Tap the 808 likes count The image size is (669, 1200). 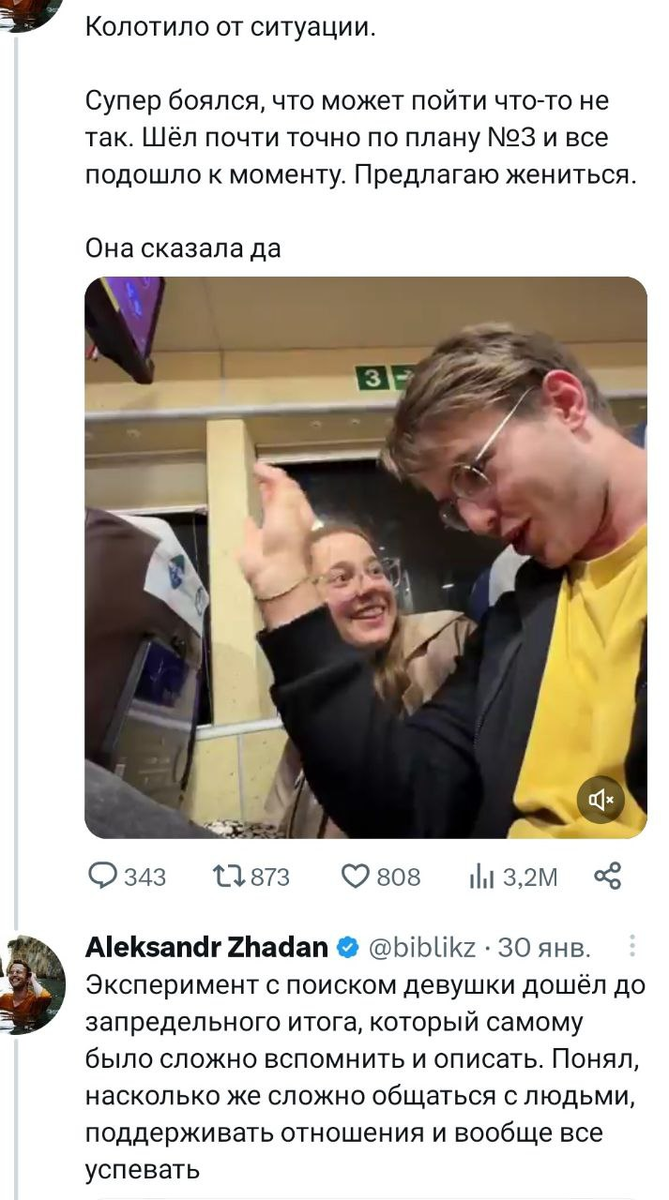[399, 877]
